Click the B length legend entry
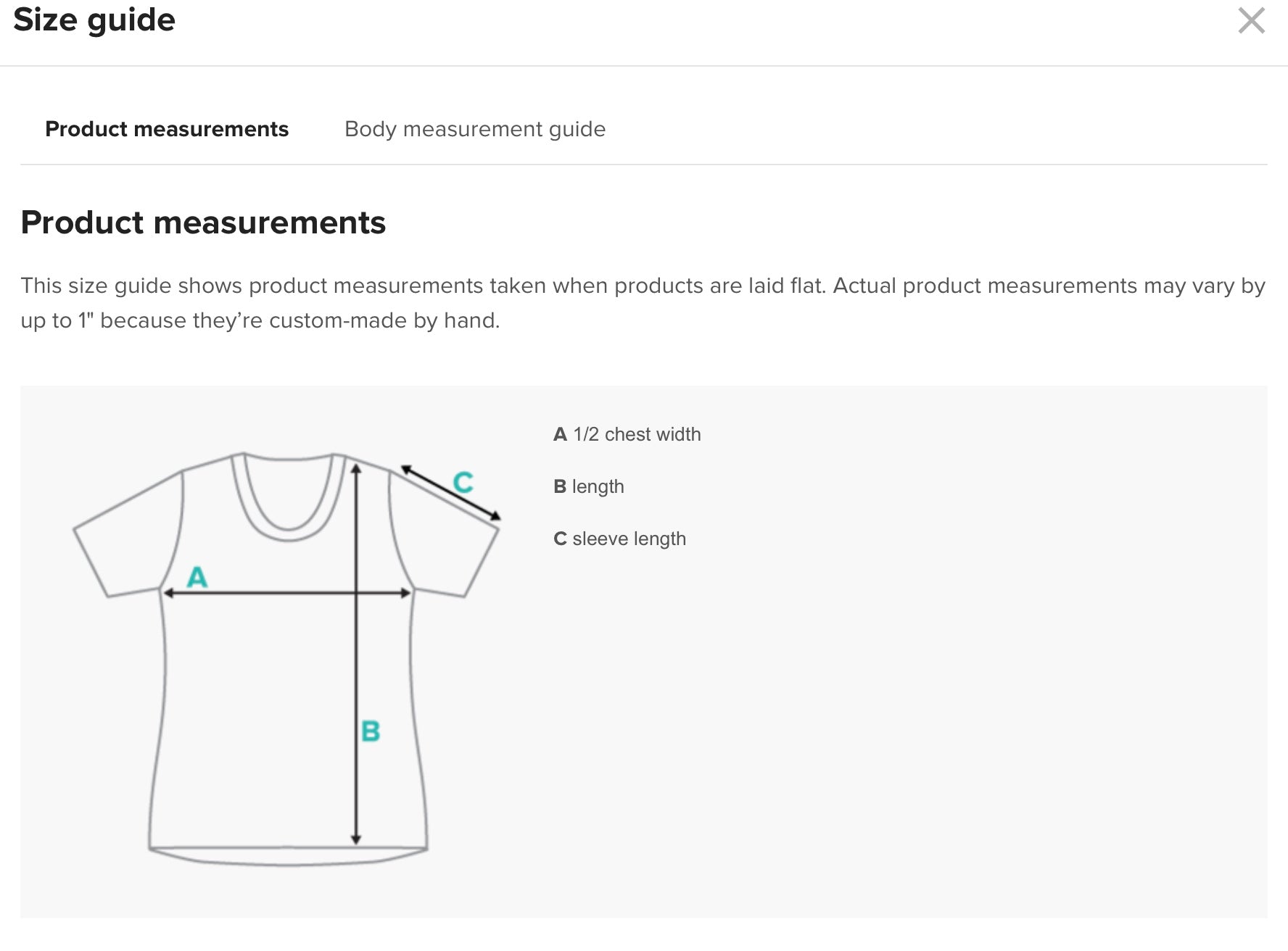1288x951 pixels. (x=589, y=486)
